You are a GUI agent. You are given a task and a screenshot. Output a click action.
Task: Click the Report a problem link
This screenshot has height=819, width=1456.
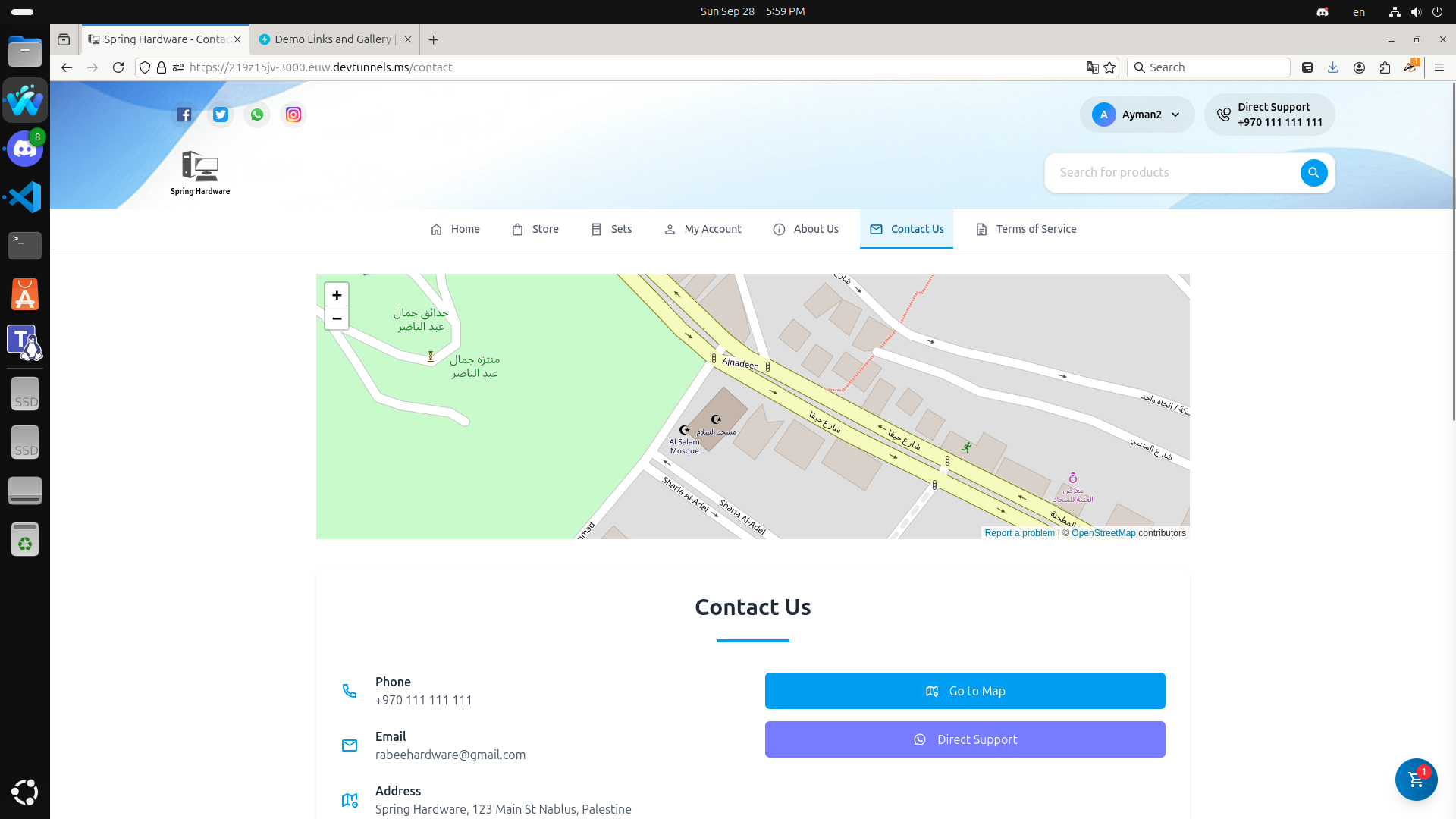1019,532
